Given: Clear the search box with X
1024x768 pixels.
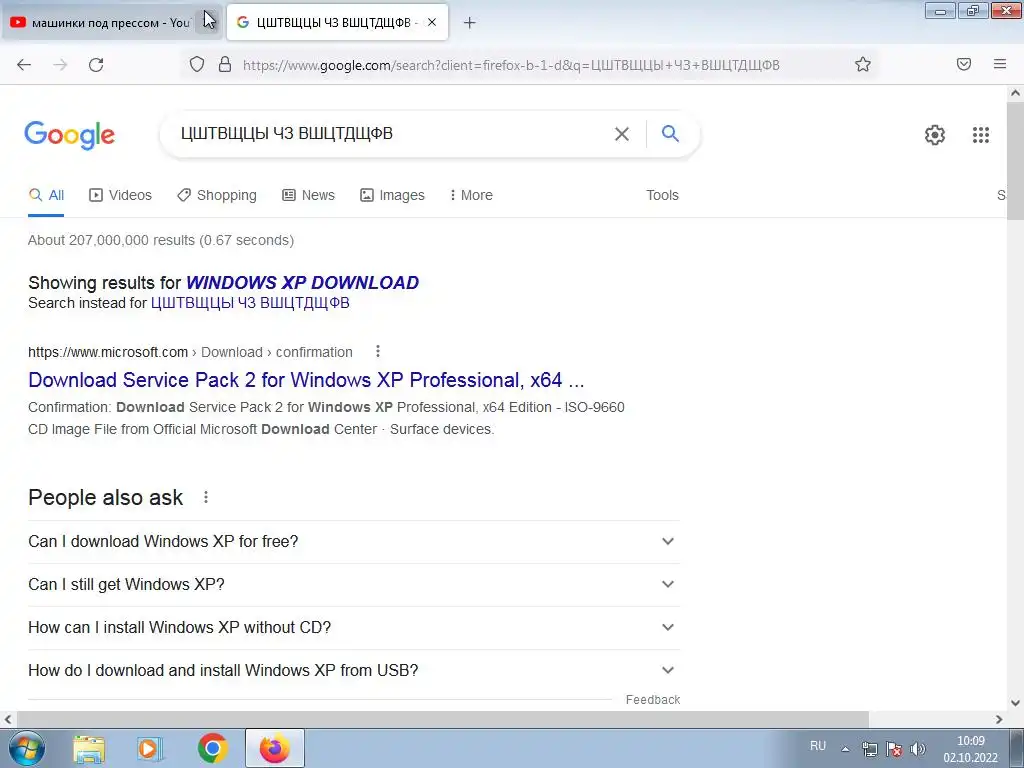Looking at the screenshot, I should [622, 134].
